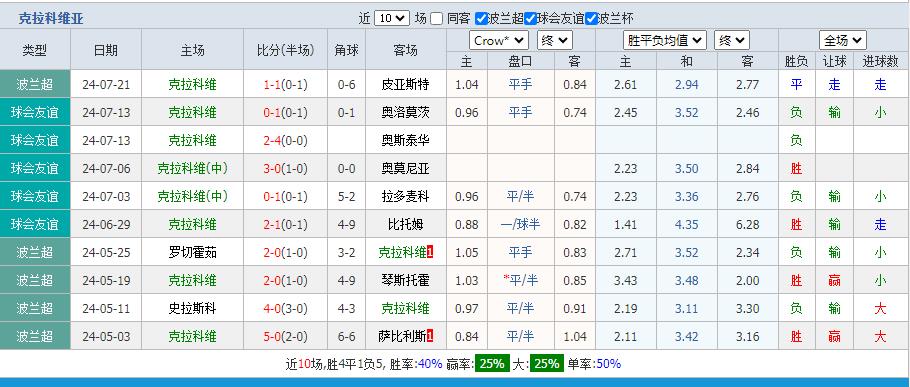
Task: Open the 拉多麦科 team link
Action: click(x=406, y=196)
